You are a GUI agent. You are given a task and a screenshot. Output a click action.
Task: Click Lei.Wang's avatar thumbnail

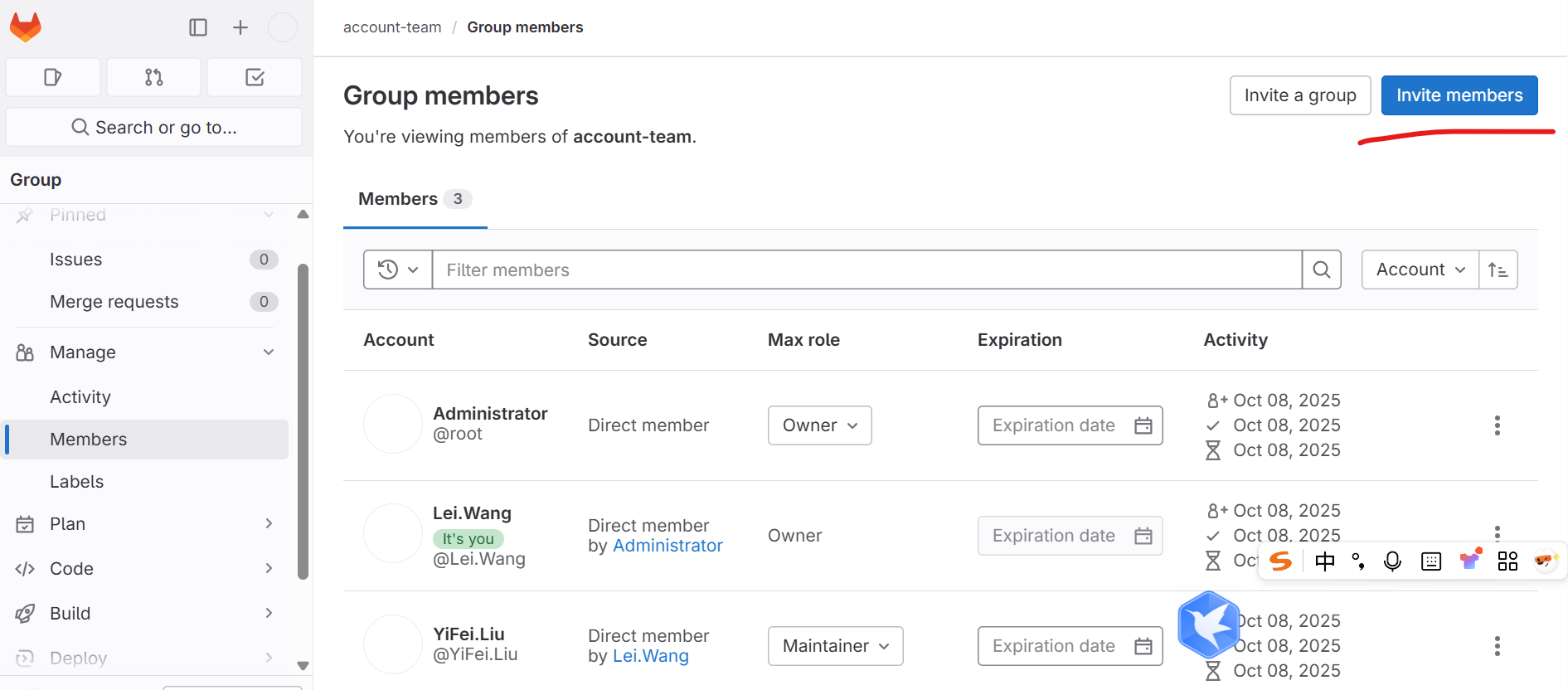tap(393, 533)
